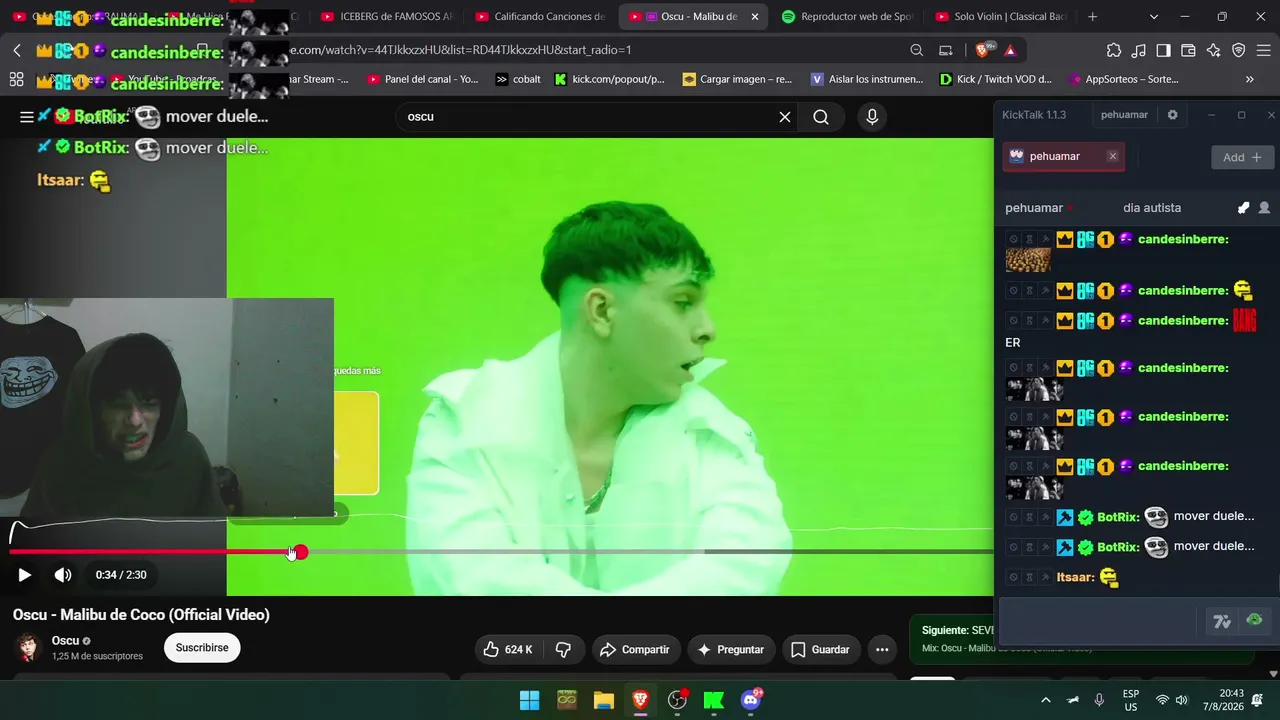
Task: Open the Brave Shields icon
Action: pos(984,50)
